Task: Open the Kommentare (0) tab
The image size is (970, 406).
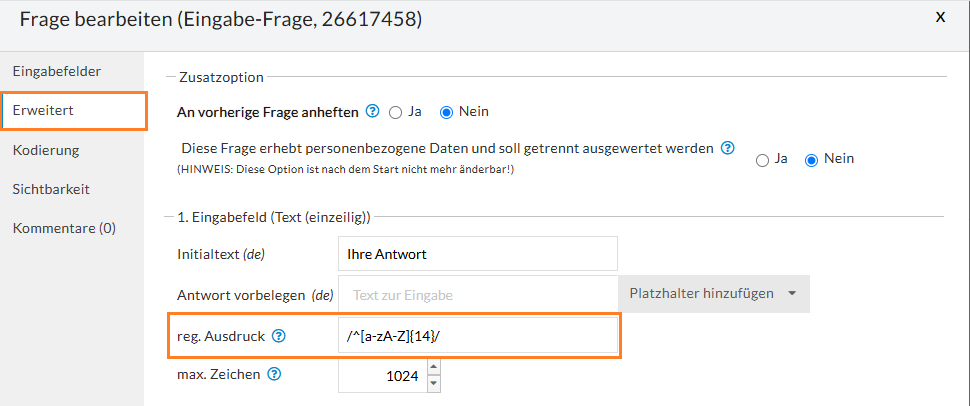Action: point(64,228)
